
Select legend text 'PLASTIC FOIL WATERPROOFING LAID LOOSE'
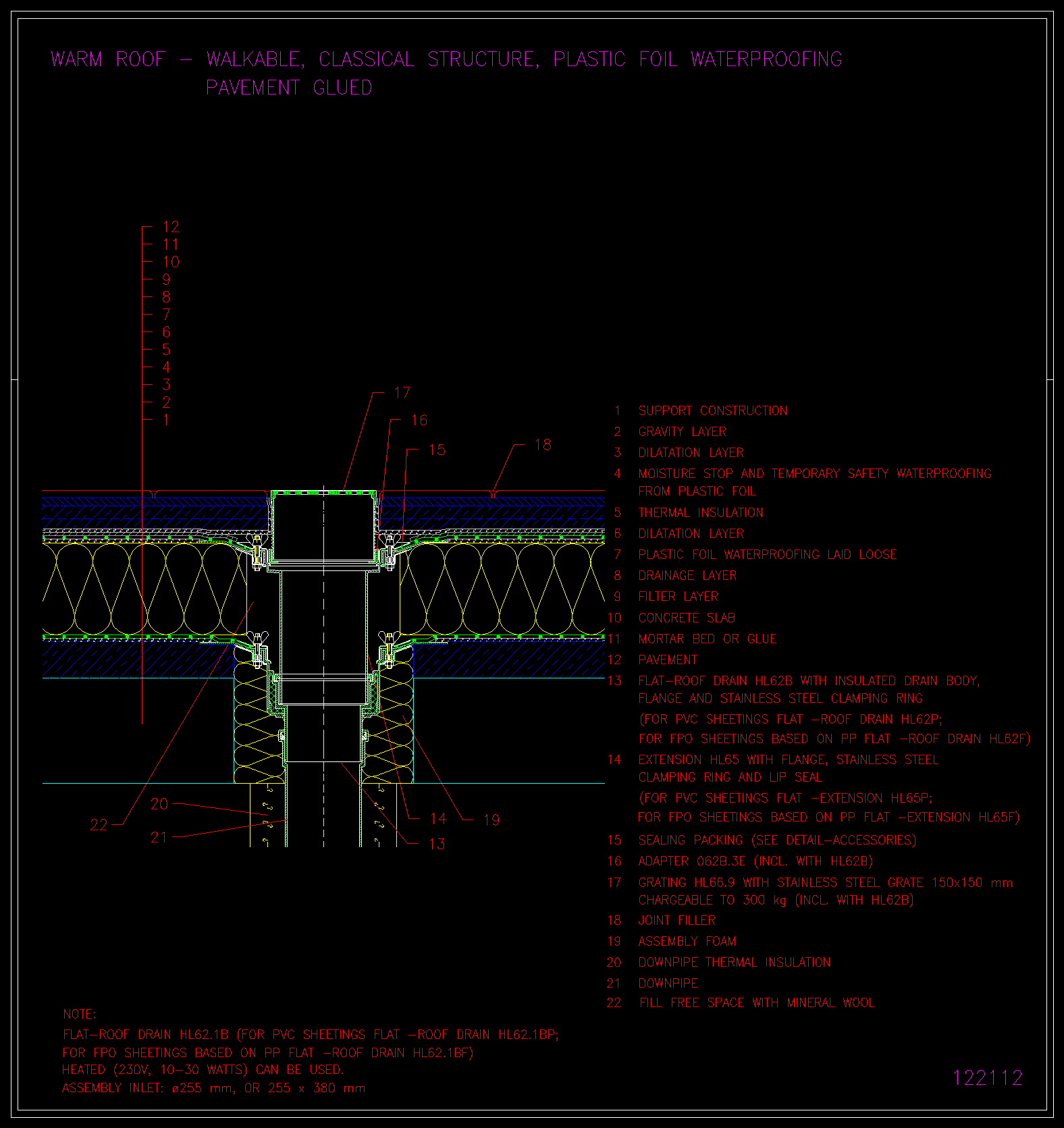(x=767, y=555)
